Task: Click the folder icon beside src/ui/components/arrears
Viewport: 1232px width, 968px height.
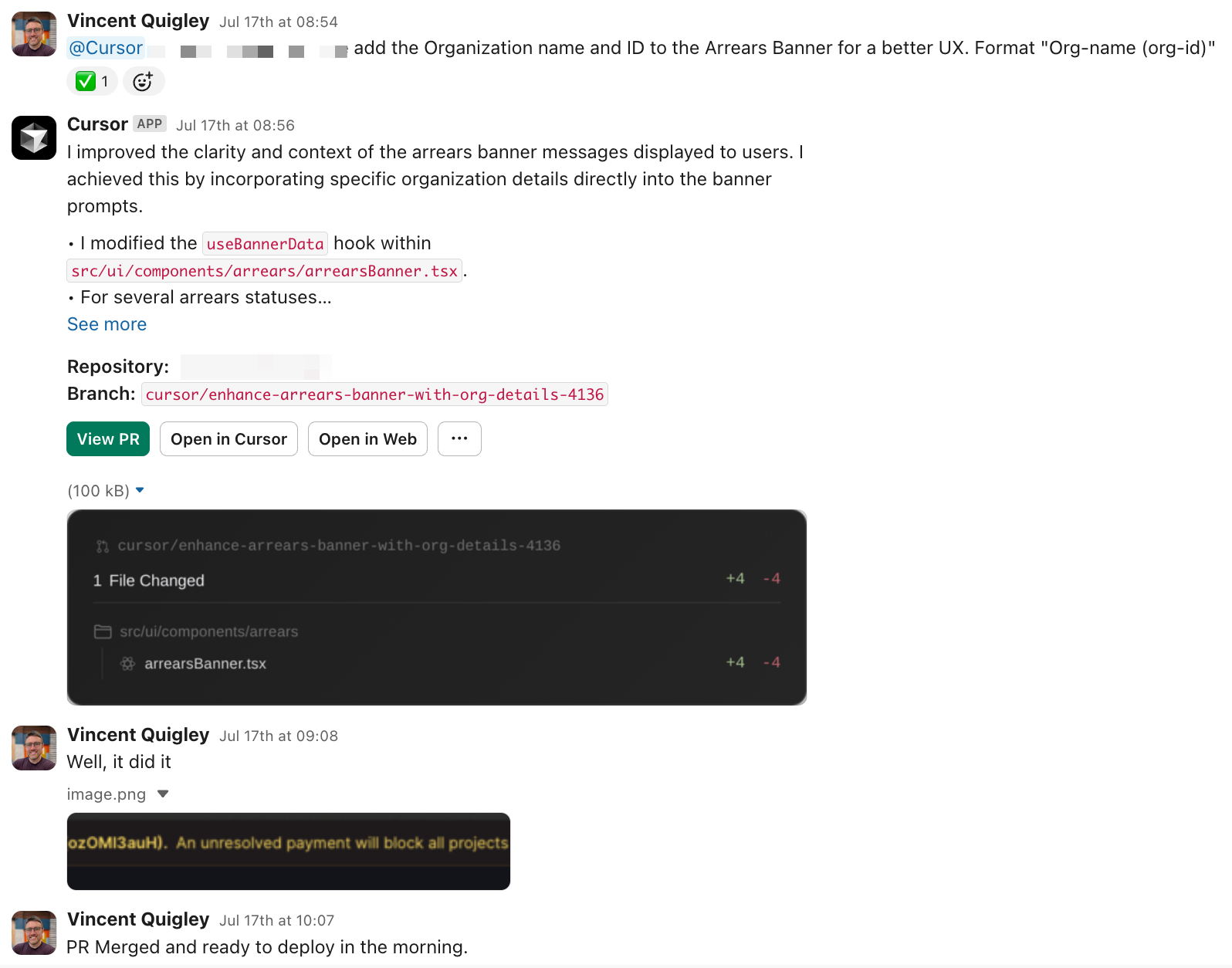Action: [103, 631]
